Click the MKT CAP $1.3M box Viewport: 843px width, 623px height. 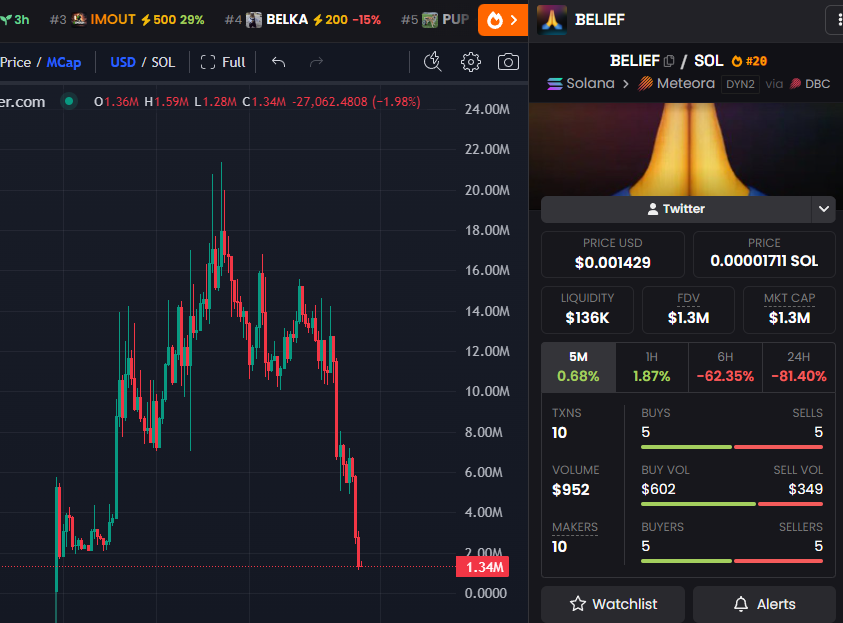tap(789, 310)
